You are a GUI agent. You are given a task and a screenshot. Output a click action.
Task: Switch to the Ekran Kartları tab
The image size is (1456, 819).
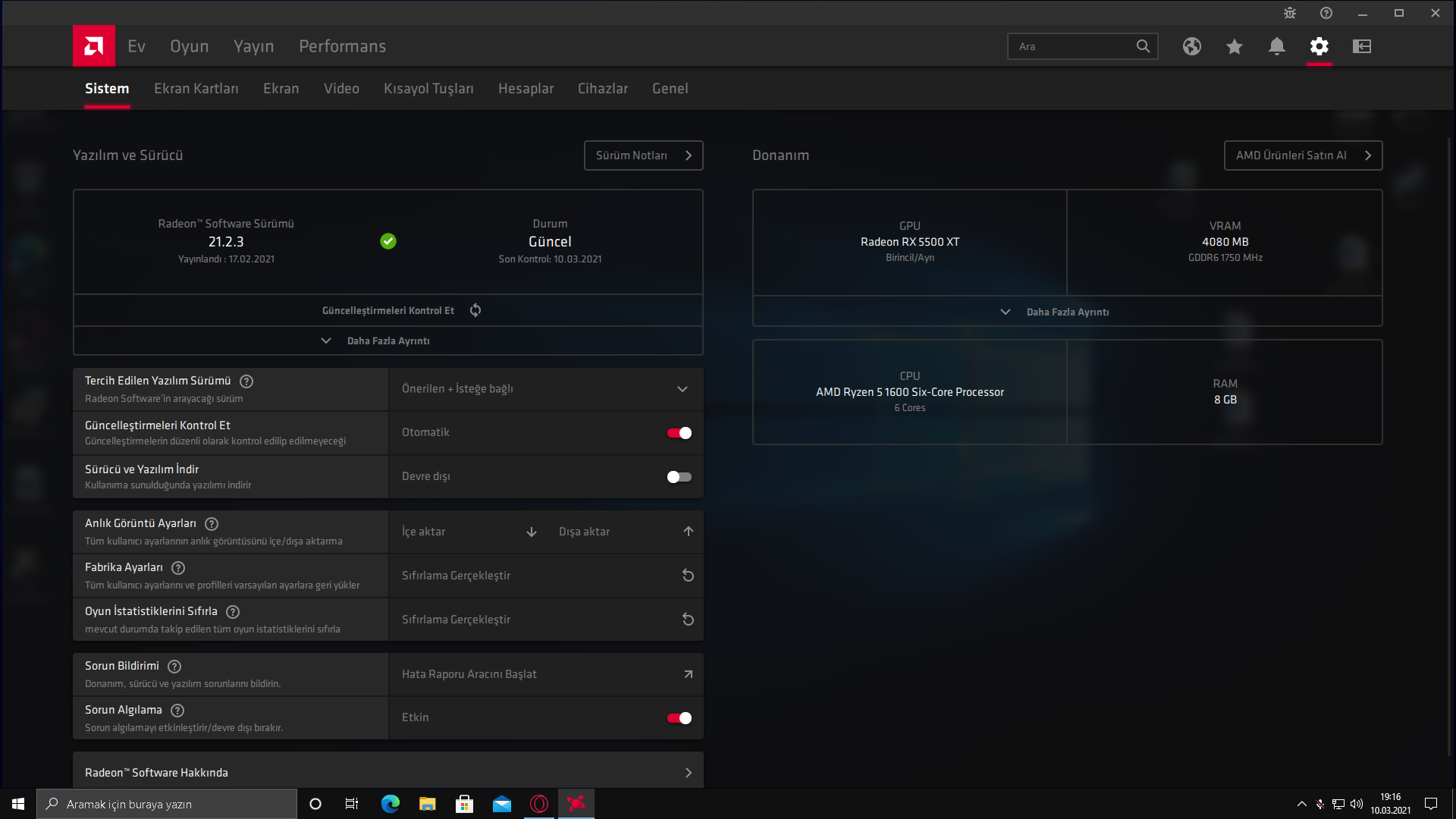(x=196, y=89)
